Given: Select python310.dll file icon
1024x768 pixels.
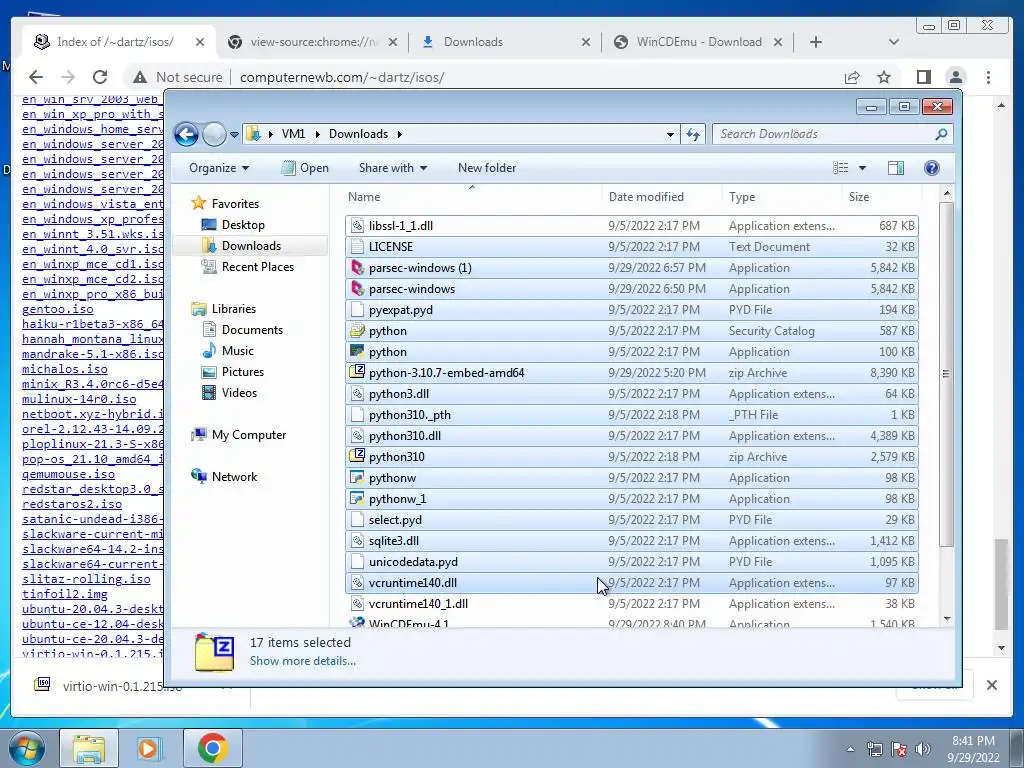Looking at the screenshot, I should (357, 436).
